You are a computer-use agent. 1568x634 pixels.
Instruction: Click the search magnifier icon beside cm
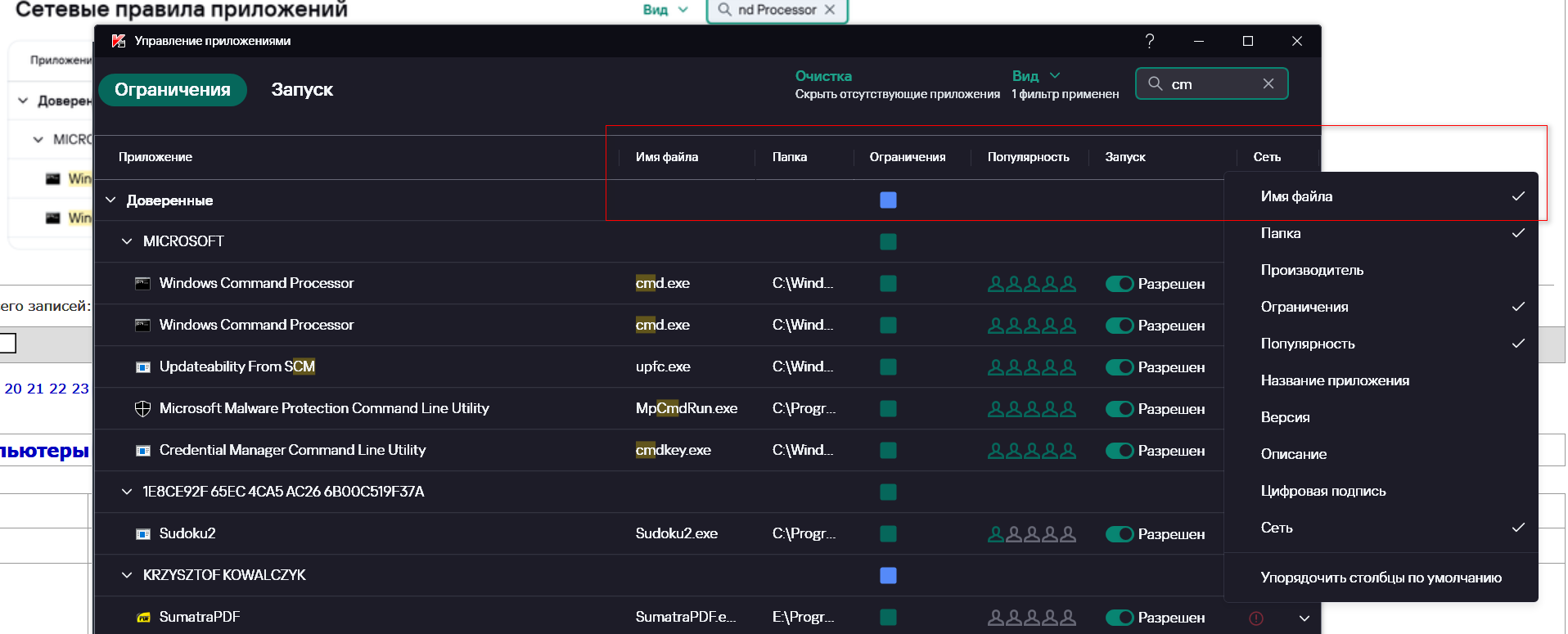(1156, 83)
